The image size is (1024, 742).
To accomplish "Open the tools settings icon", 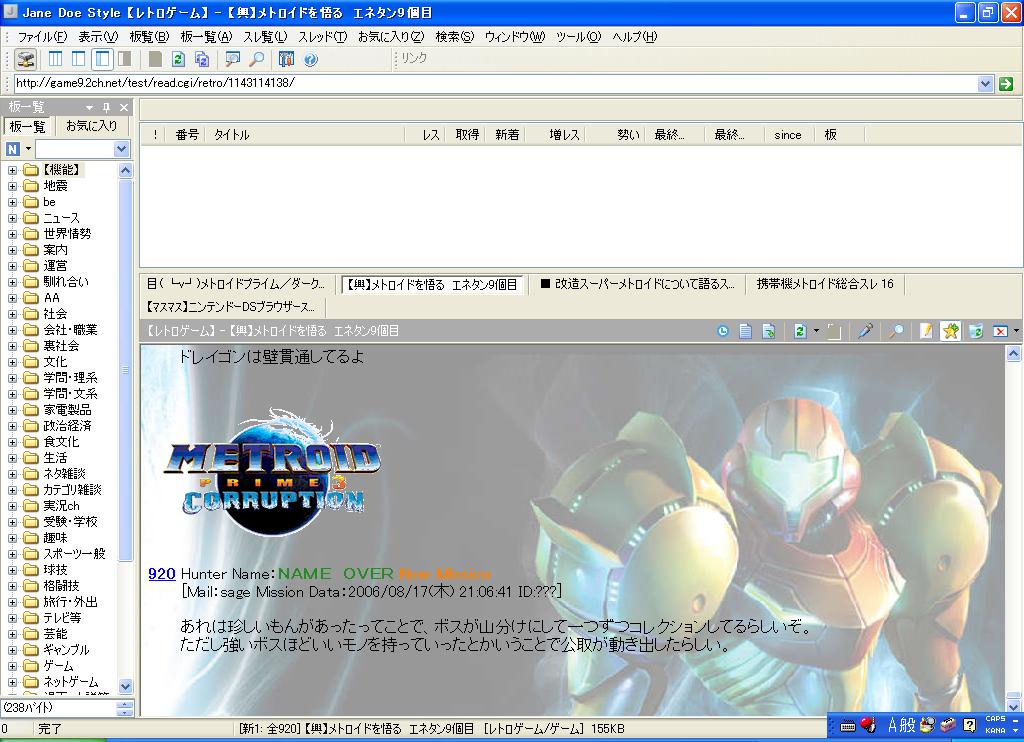I will [286, 59].
